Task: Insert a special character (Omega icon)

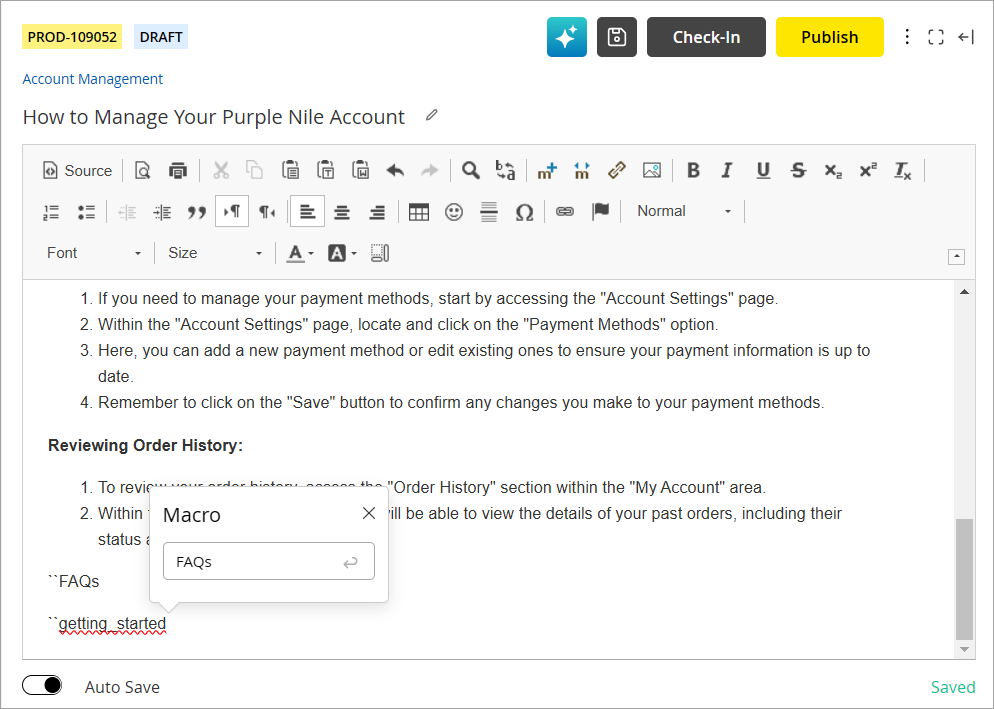Action: (x=524, y=212)
